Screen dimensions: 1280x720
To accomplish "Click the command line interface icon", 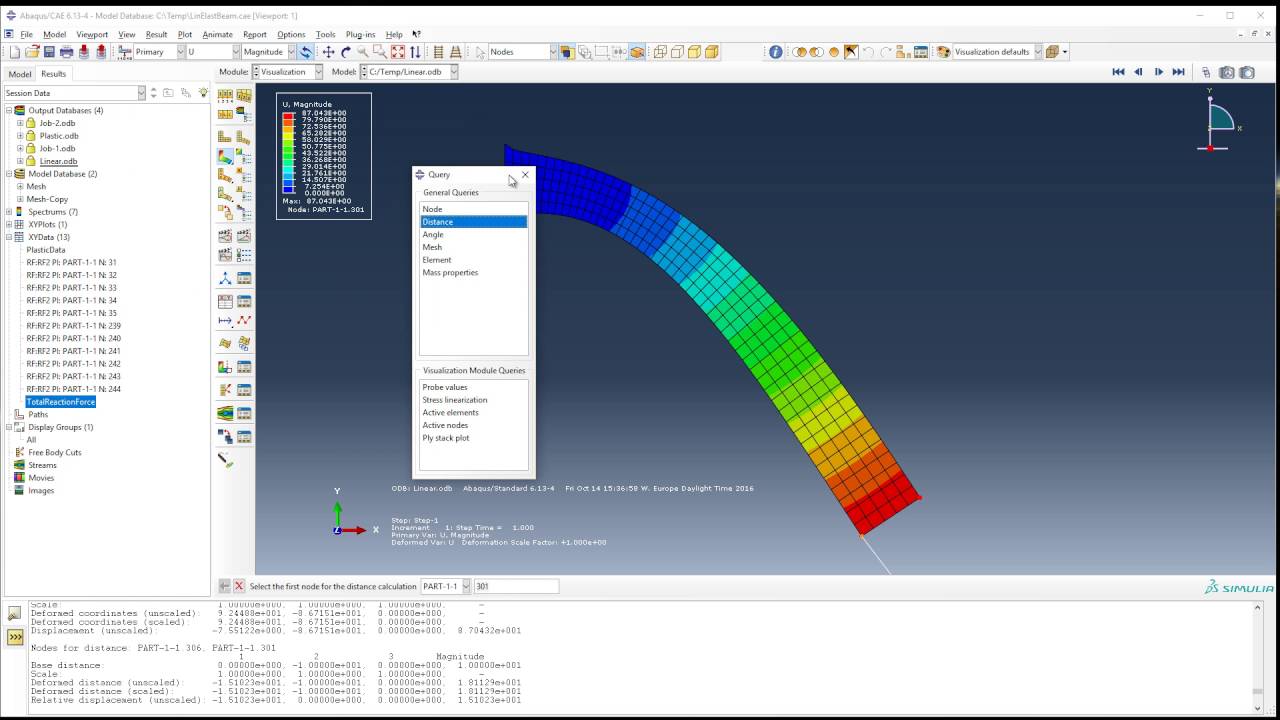I will [x=15, y=637].
